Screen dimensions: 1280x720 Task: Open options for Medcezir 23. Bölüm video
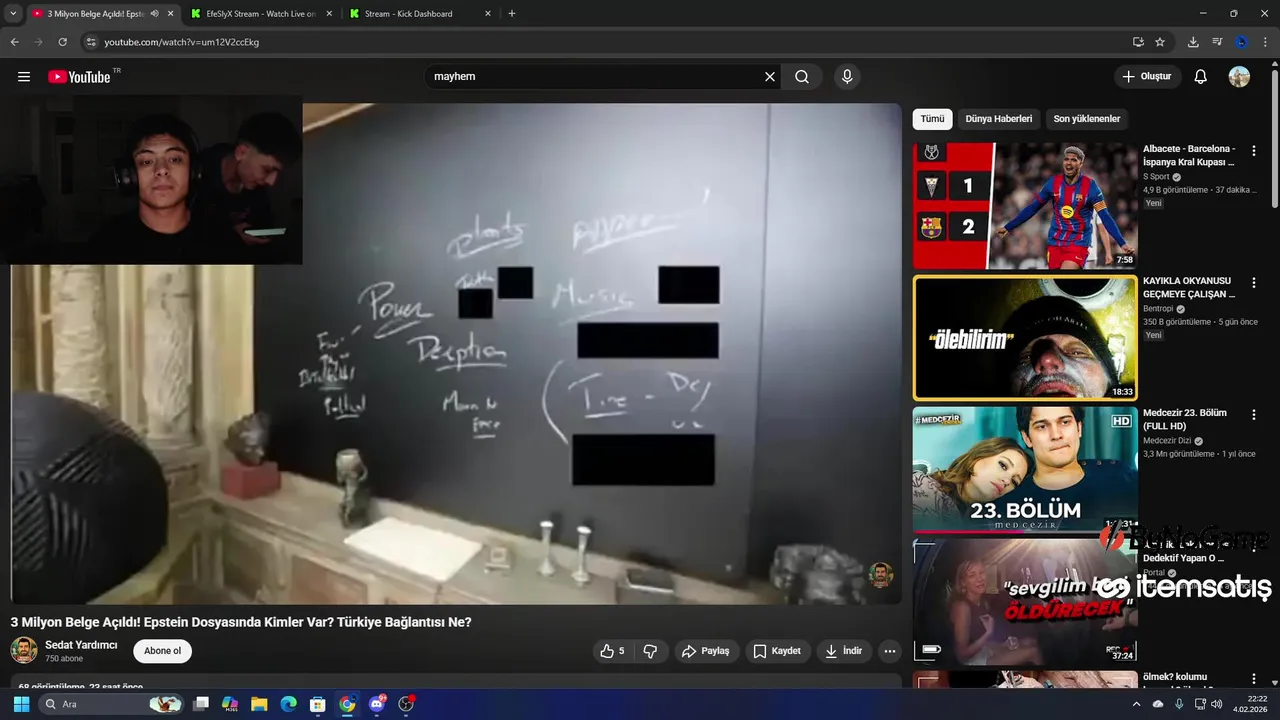[1254, 416]
